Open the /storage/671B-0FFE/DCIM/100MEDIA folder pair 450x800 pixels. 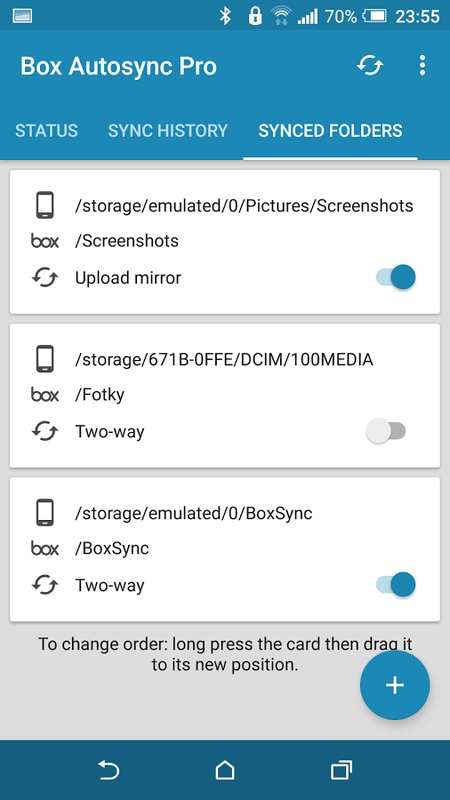pyautogui.click(x=225, y=395)
